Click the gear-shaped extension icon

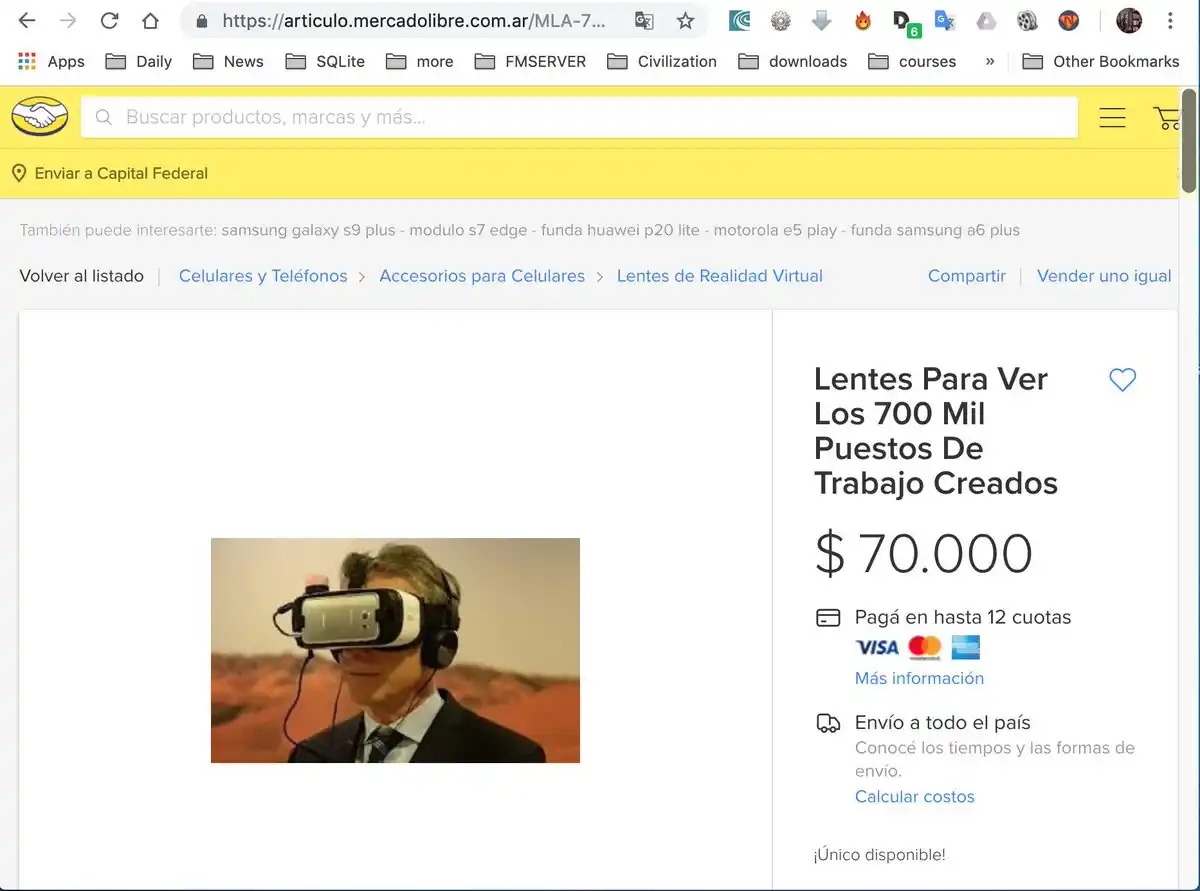[780, 20]
